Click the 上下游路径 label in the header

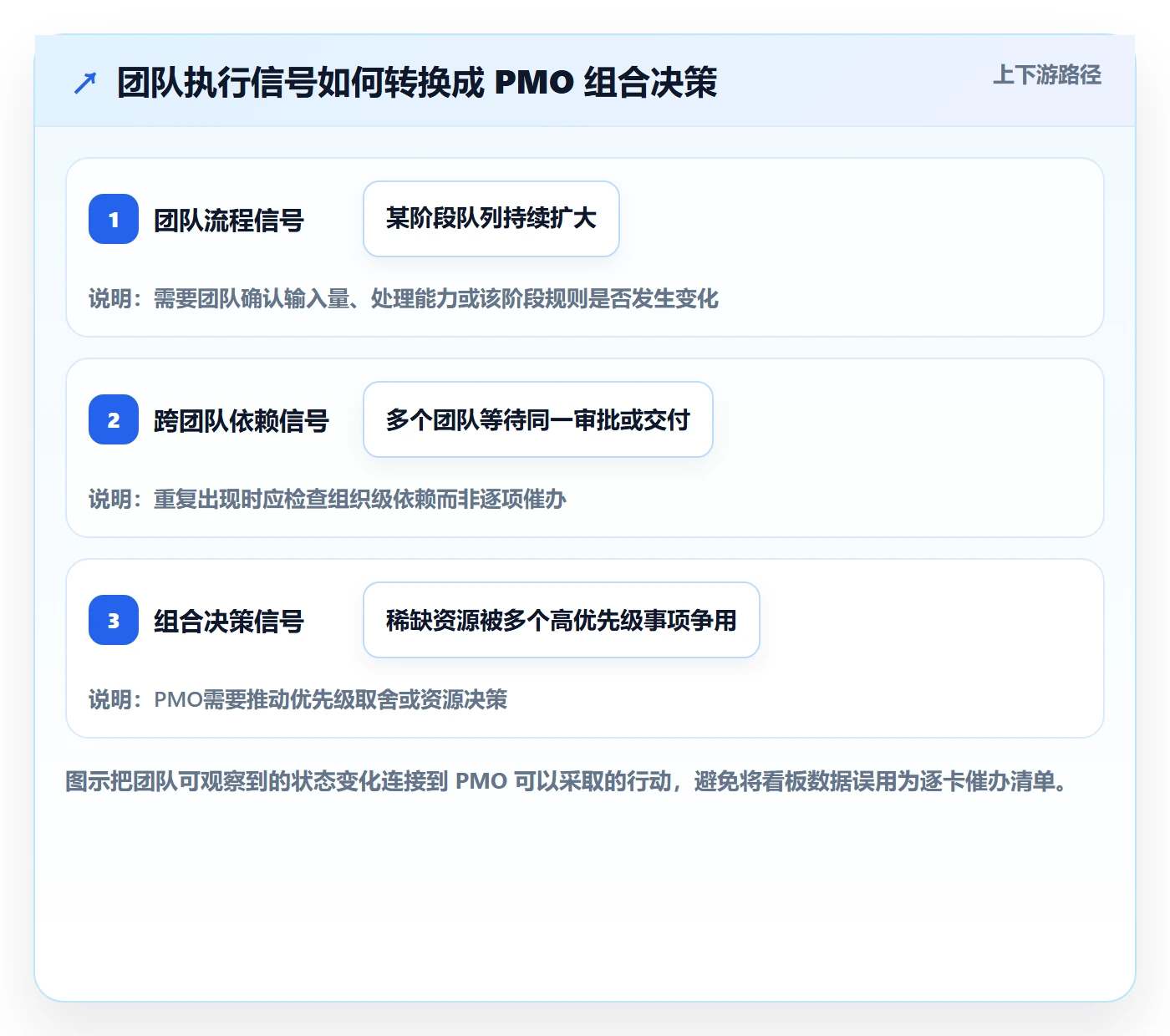[x=1047, y=75]
